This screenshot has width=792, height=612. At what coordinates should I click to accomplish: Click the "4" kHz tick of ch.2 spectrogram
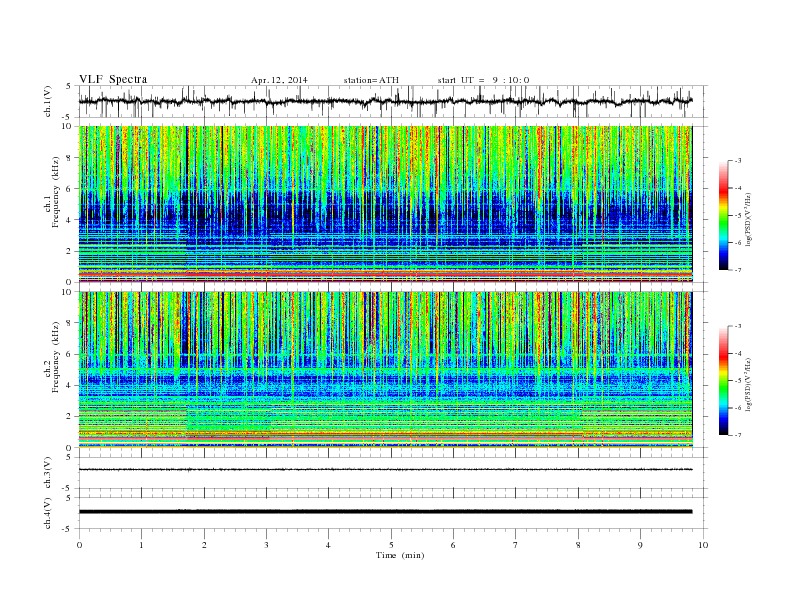(x=69, y=385)
